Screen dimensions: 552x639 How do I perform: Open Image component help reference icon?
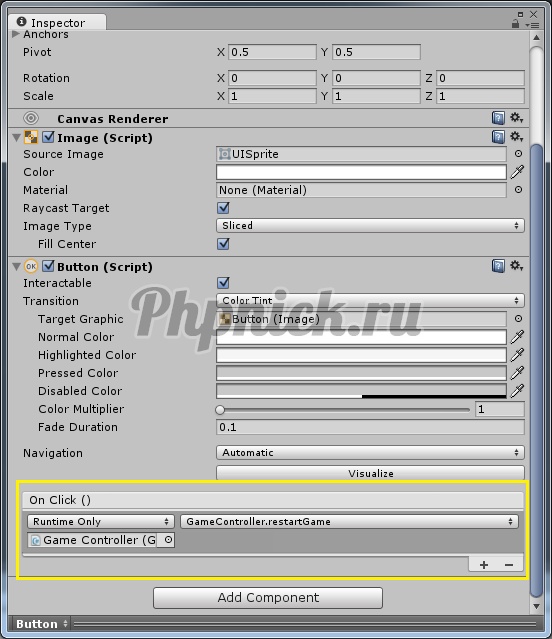click(x=498, y=137)
